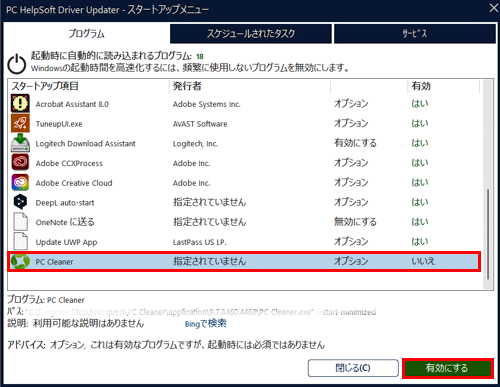Click the Adobe CCXProcess icon
Viewport: 500px width, 387px height.
(x=20, y=162)
